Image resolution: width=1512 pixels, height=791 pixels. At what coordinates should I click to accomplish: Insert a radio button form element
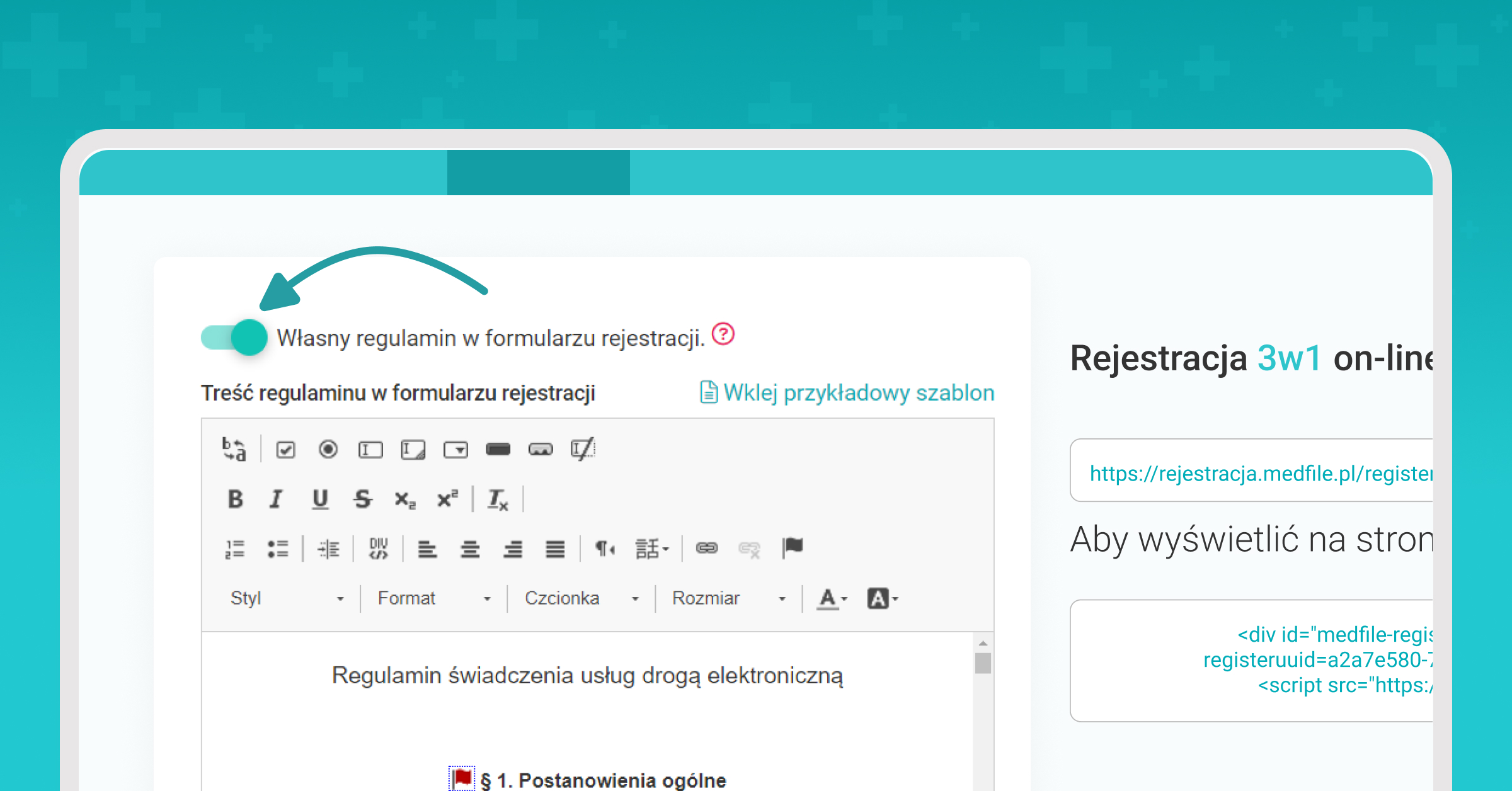328,450
